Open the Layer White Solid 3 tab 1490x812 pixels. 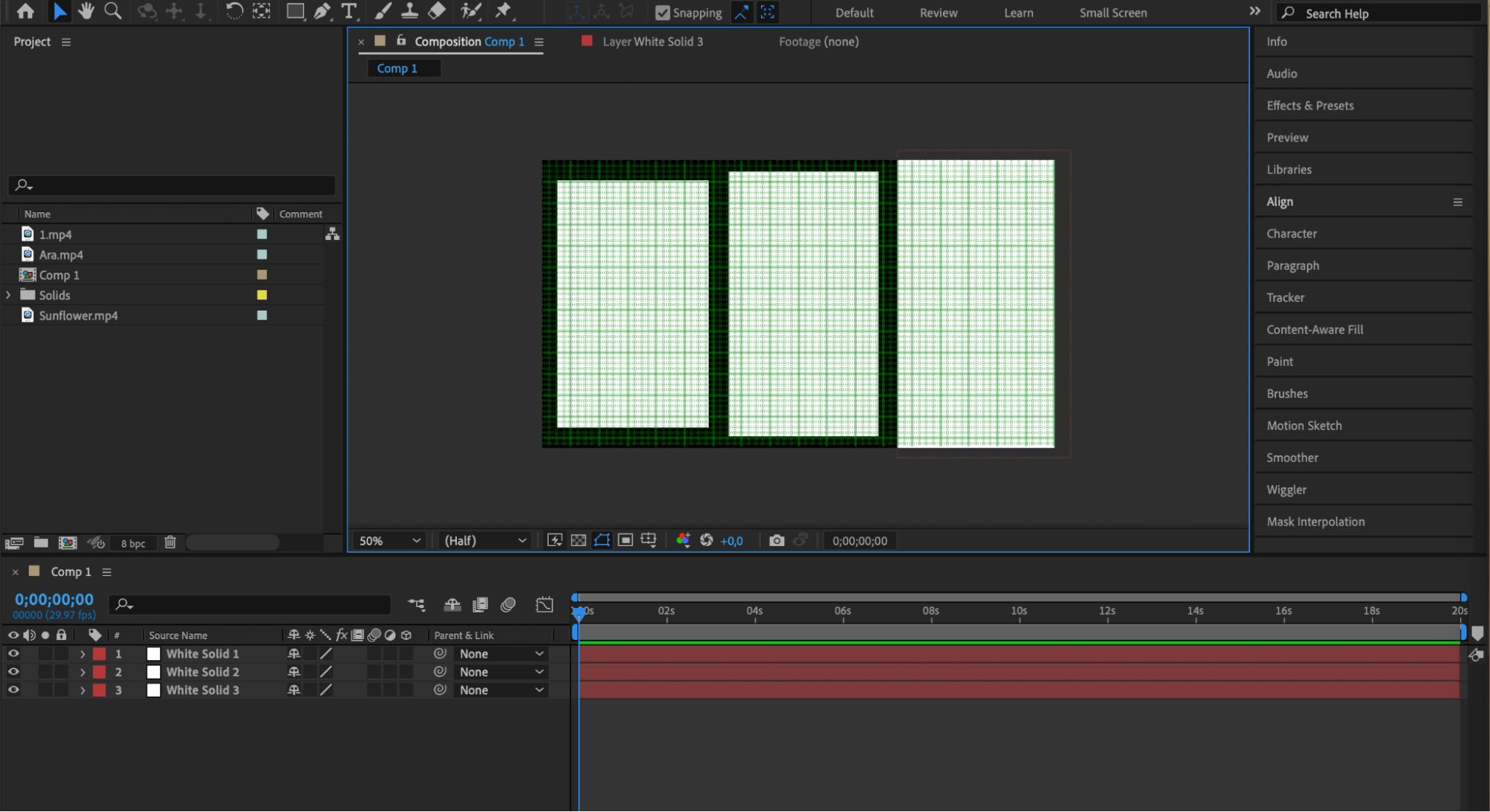click(652, 42)
